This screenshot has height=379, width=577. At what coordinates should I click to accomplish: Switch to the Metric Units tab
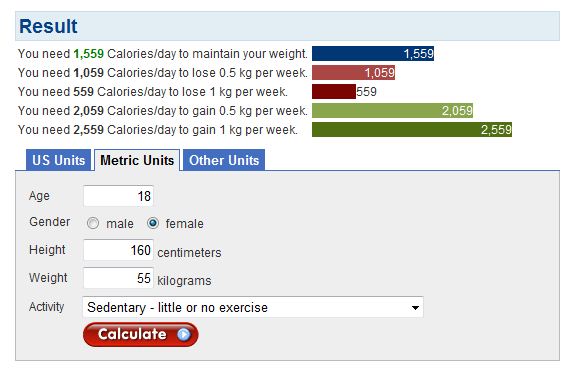pos(137,160)
